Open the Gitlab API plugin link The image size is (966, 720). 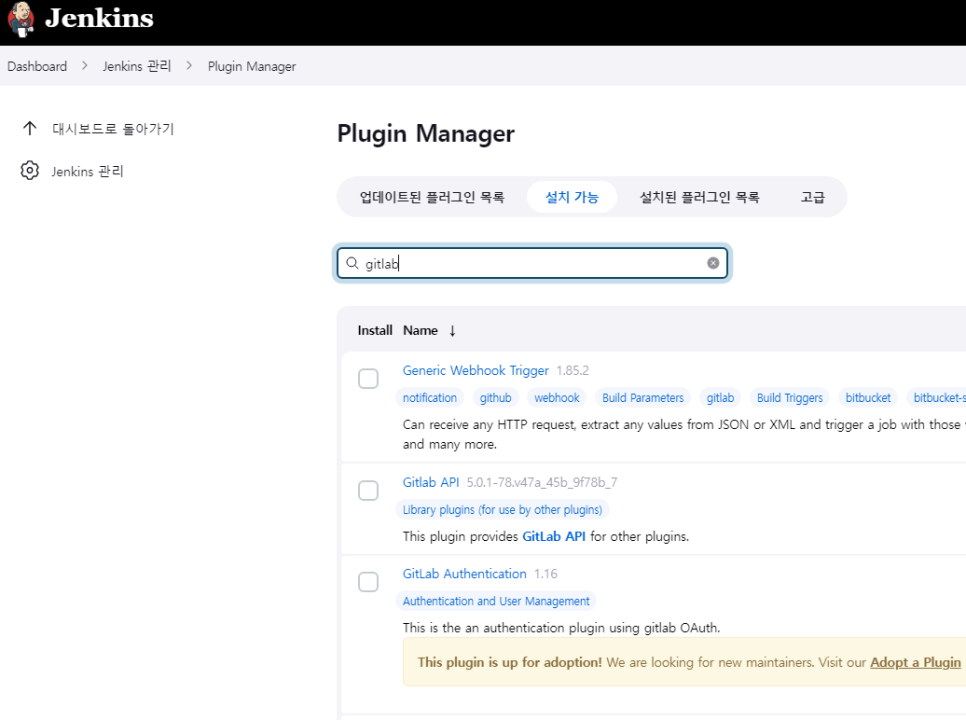(431, 482)
